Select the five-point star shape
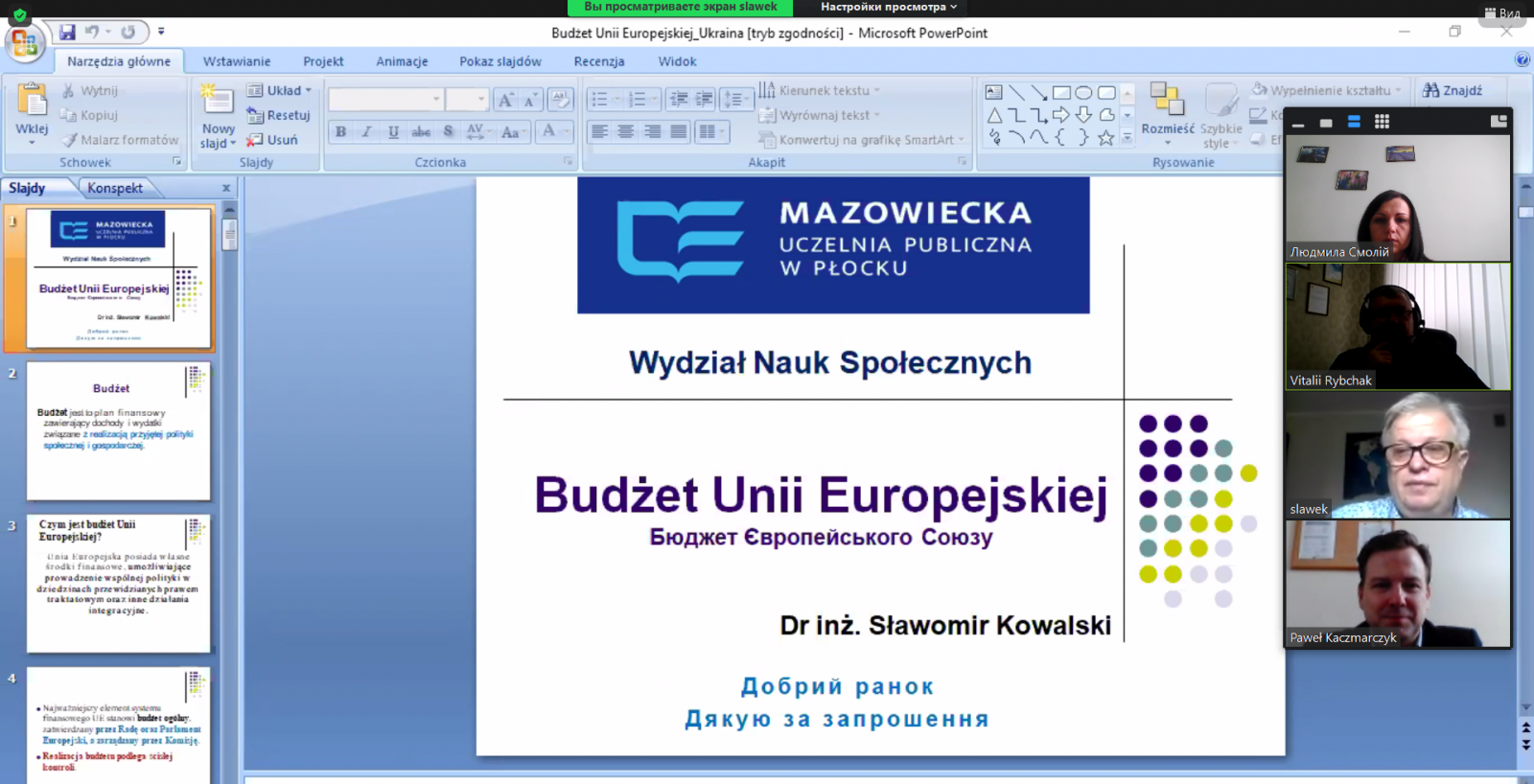Screen dimensions: 1534x784 [1105, 138]
